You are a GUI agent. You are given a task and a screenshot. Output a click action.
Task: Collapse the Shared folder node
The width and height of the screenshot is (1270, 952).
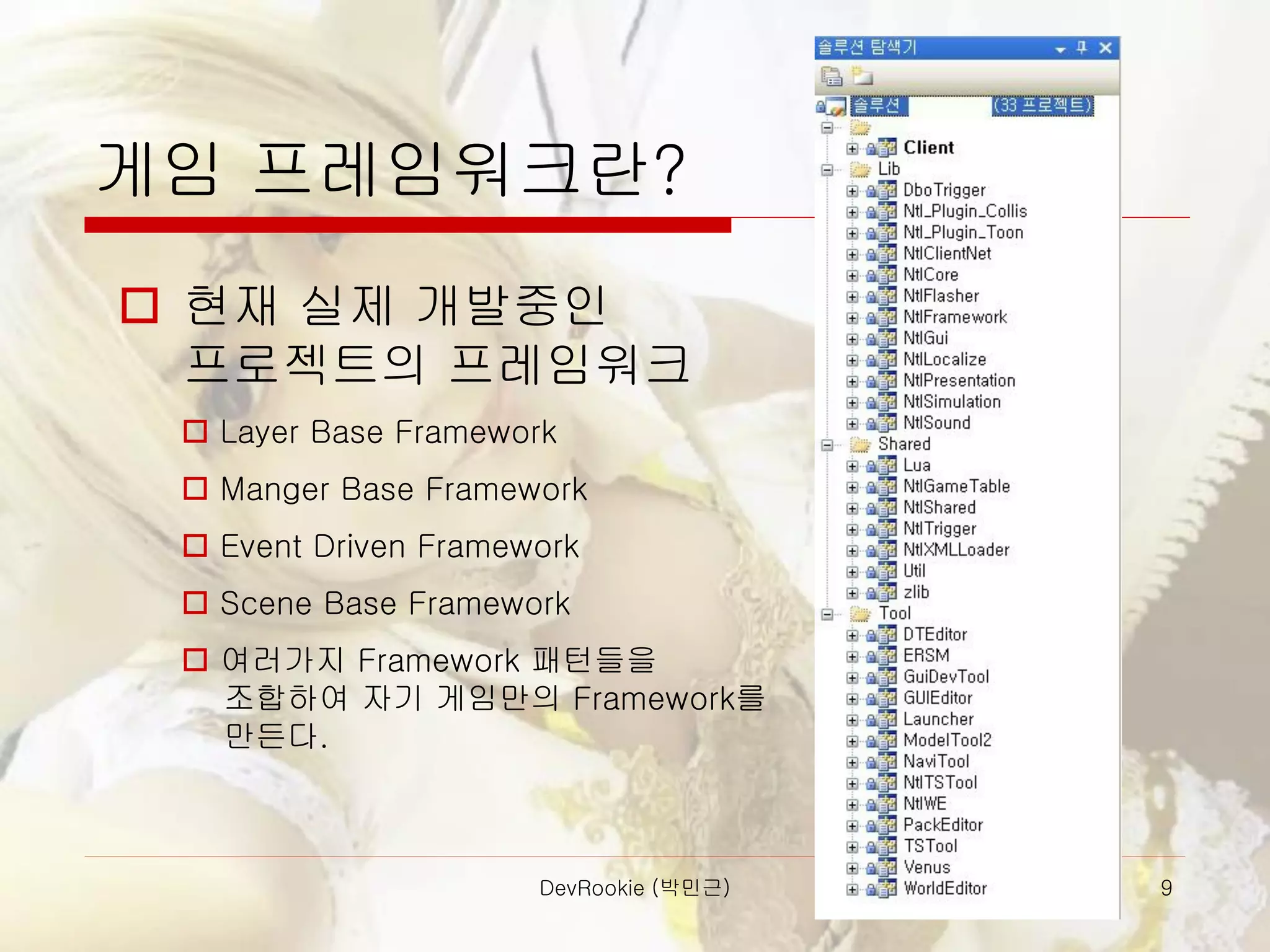coord(827,444)
